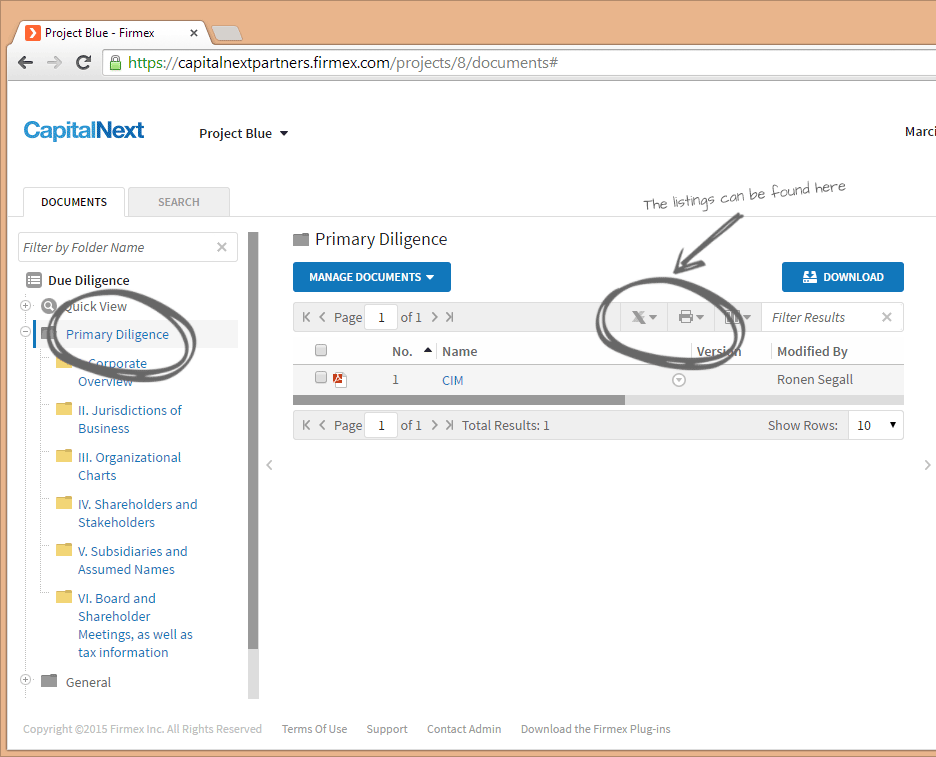Click the top page number field
Viewport: 936px width, 757px height.
[x=381, y=317]
